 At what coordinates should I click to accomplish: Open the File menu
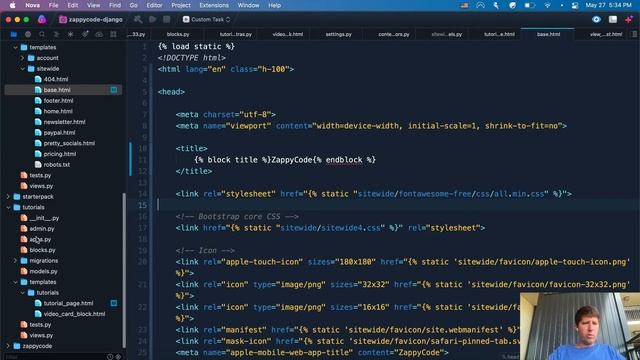(x=53, y=5)
